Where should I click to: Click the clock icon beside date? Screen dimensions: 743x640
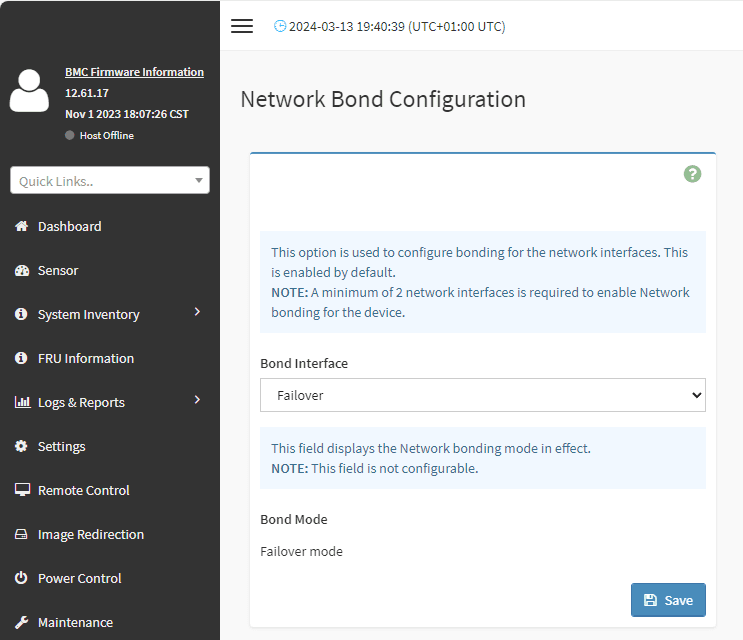tap(280, 26)
